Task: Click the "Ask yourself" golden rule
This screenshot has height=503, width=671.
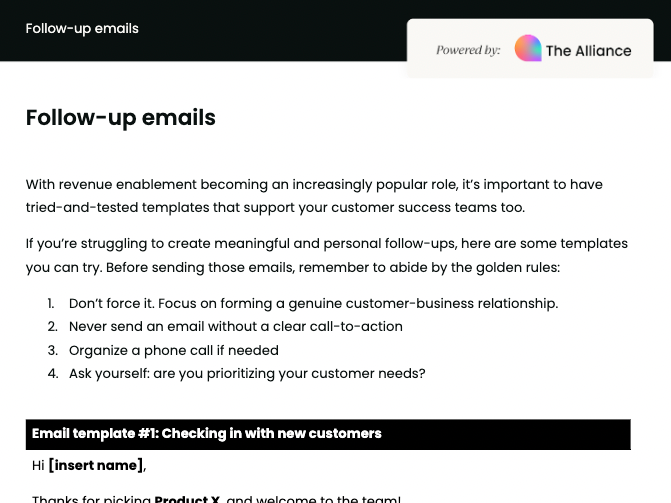Action: click(x=246, y=373)
